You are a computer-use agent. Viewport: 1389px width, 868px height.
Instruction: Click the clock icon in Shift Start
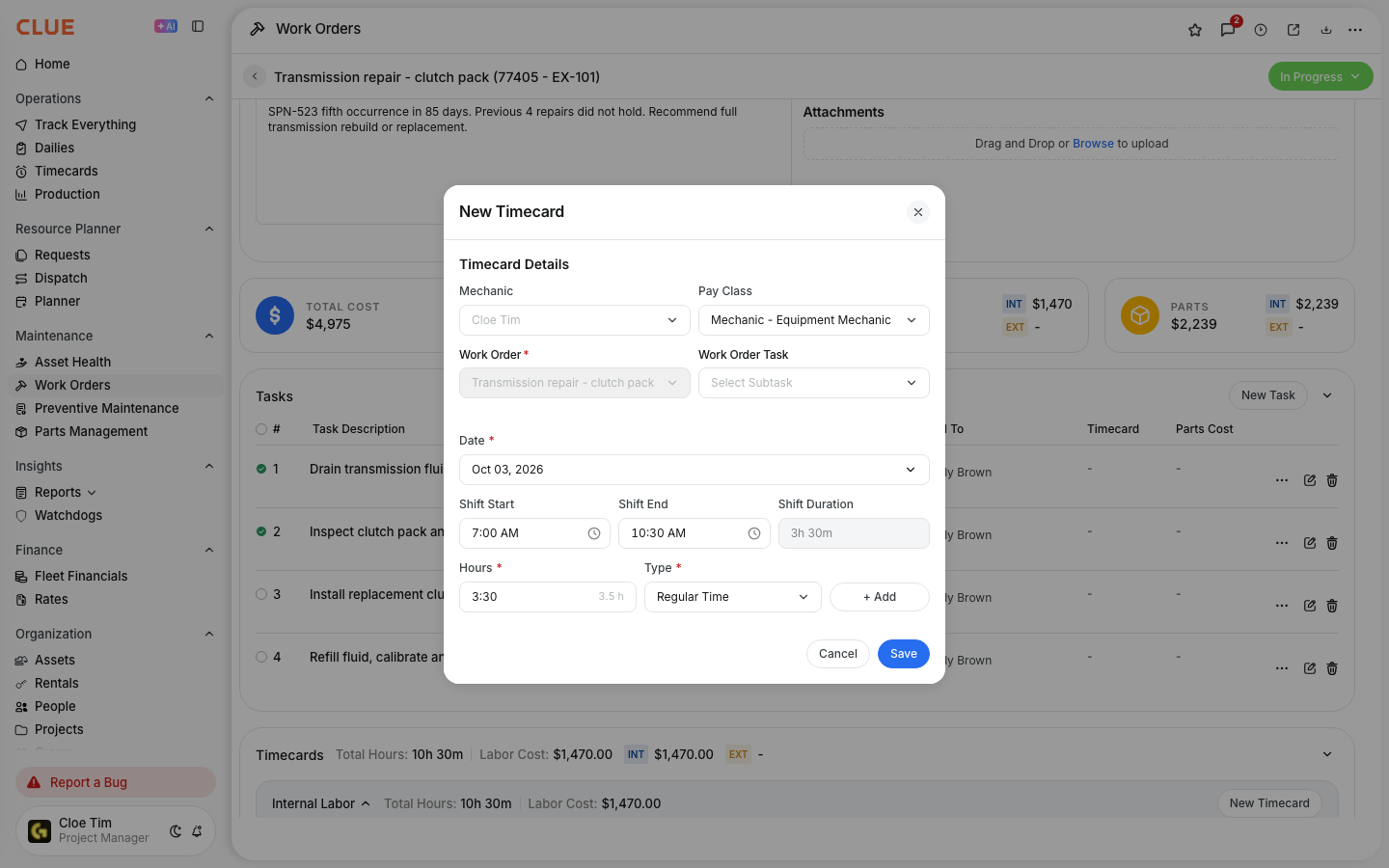pos(594,533)
